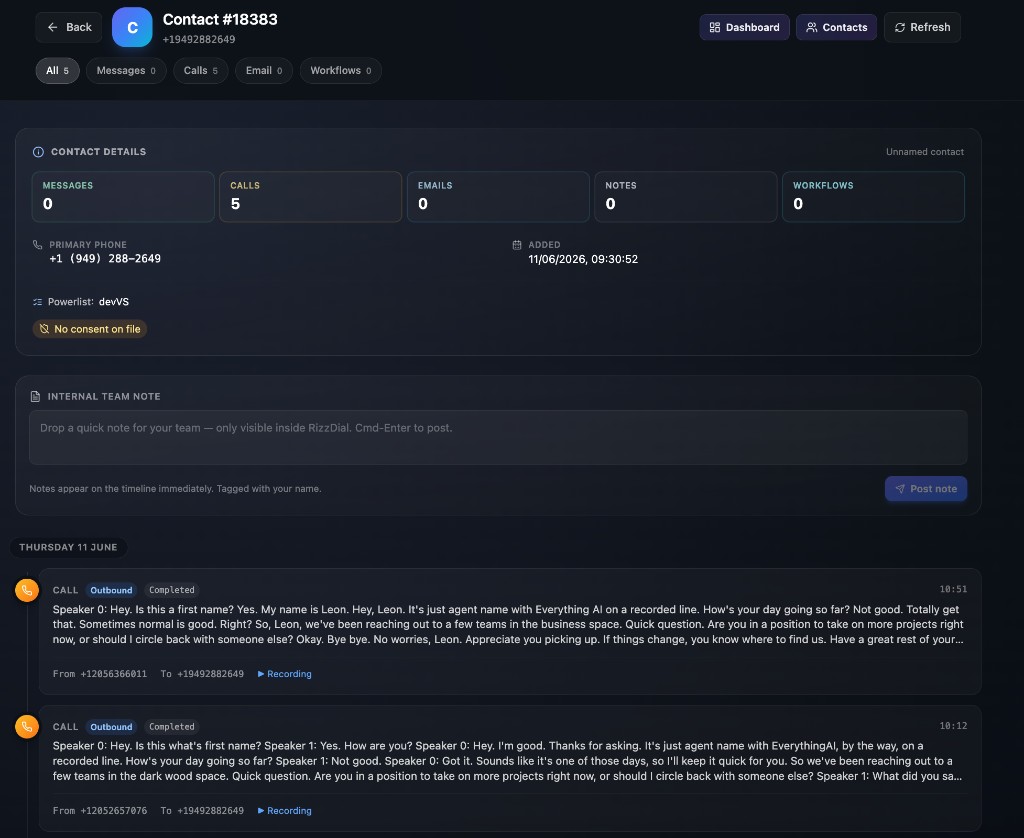Click Outbound tag on the 10:51 call
Viewport: 1024px width, 838px height.
(x=111, y=590)
